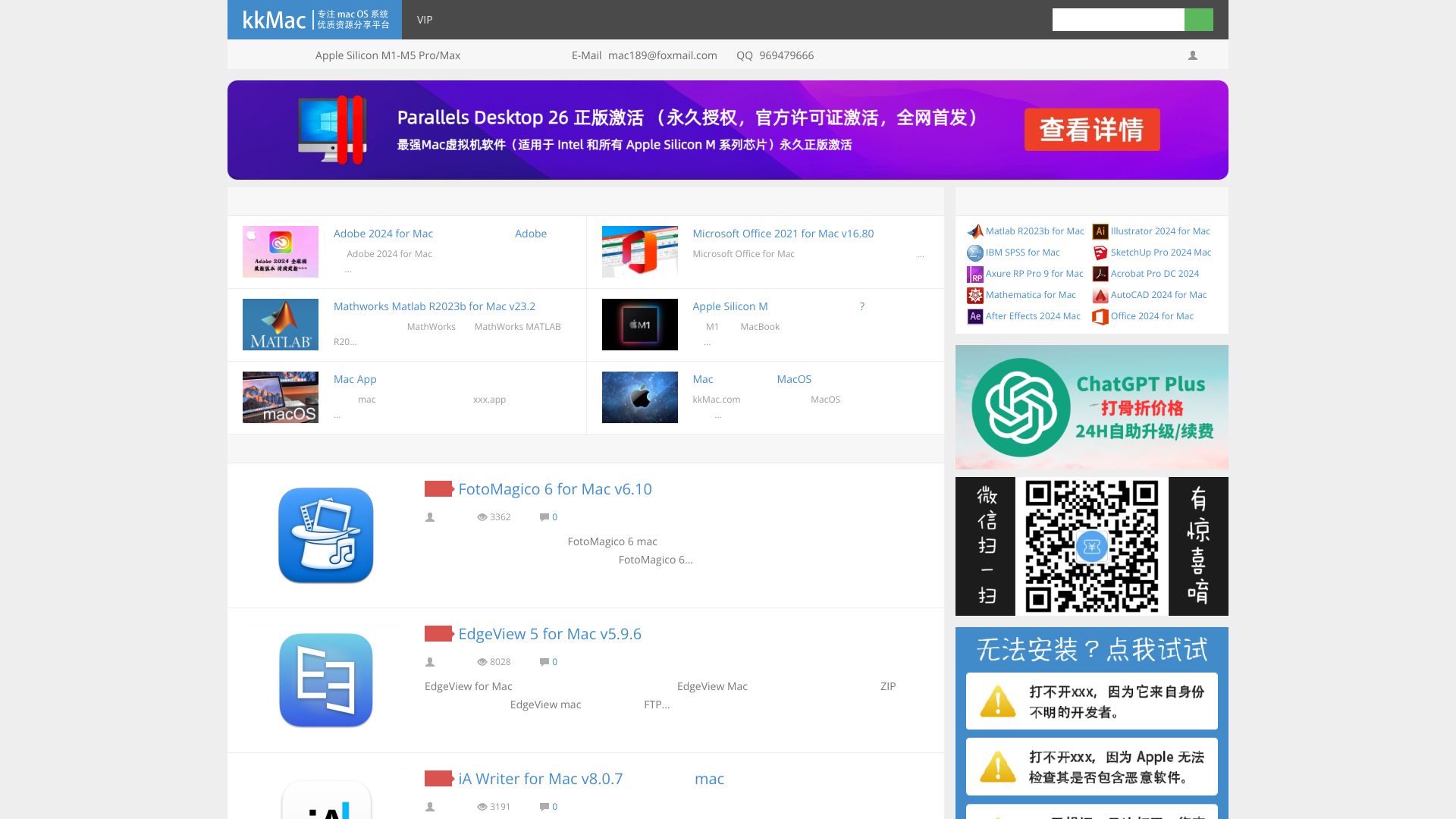
Task: Open Mathworks Matlab R2023b article link
Action: point(435,306)
